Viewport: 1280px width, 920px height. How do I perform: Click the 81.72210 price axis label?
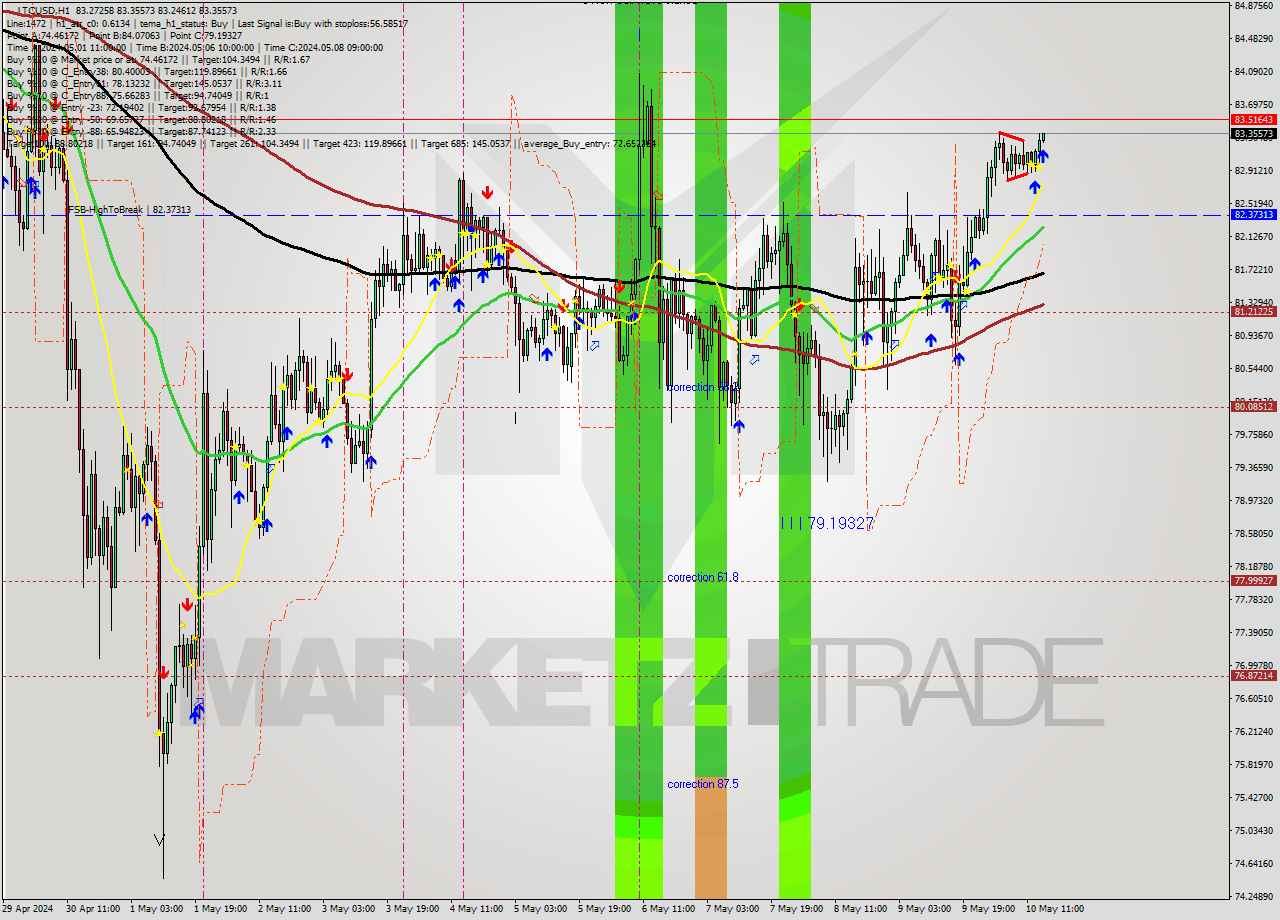click(x=1254, y=269)
